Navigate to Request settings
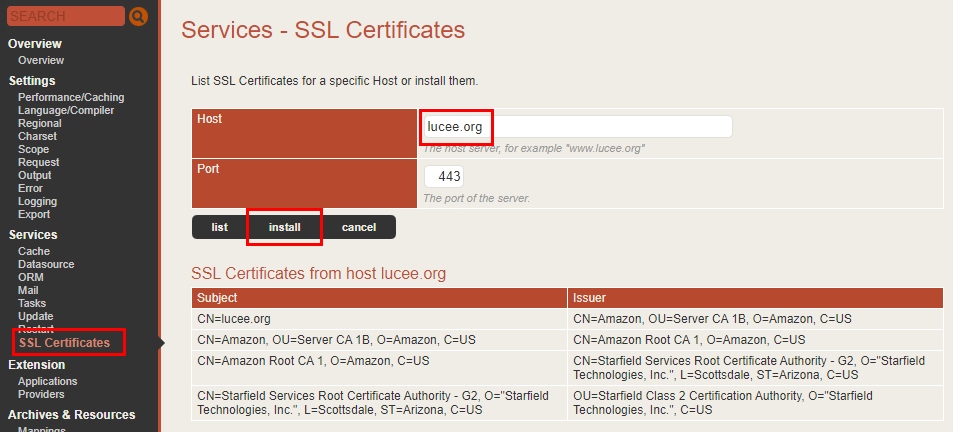Viewport: 953px width, 432px height. (x=39, y=162)
